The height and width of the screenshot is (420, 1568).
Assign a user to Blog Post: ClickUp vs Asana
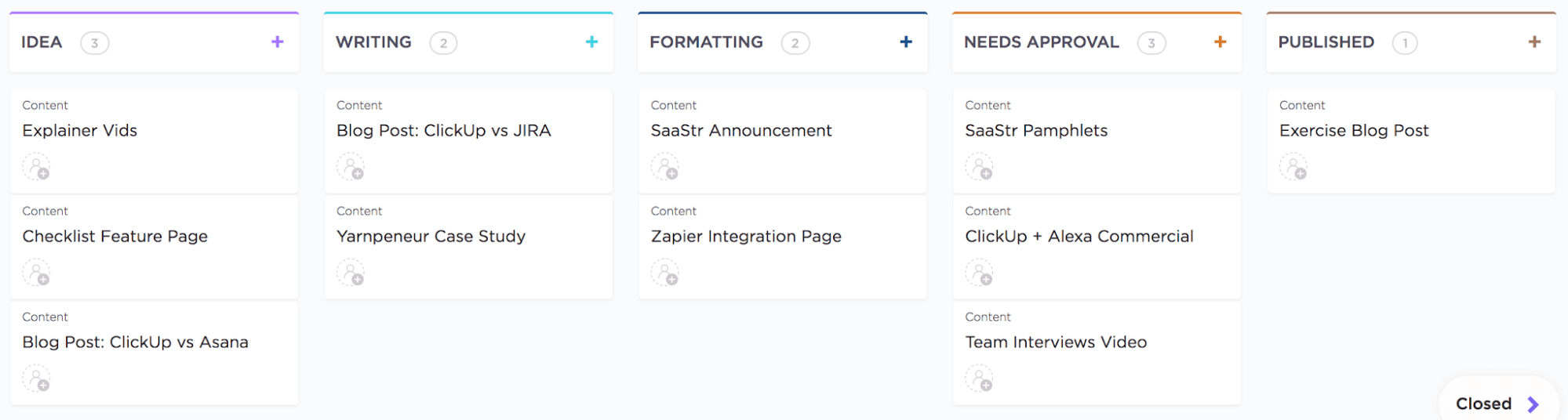36,378
